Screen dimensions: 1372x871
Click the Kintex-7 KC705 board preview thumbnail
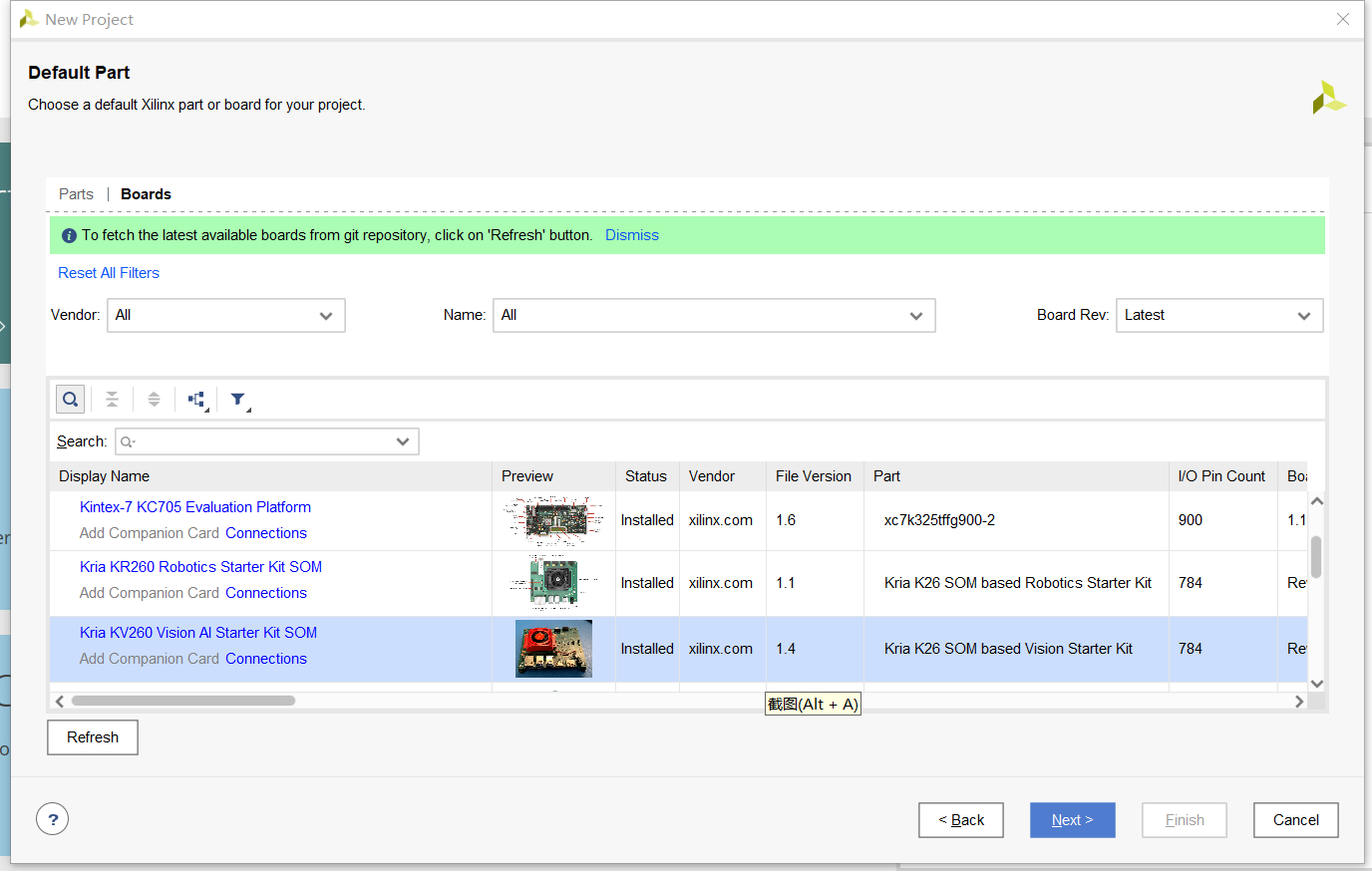[x=554, y=521]
